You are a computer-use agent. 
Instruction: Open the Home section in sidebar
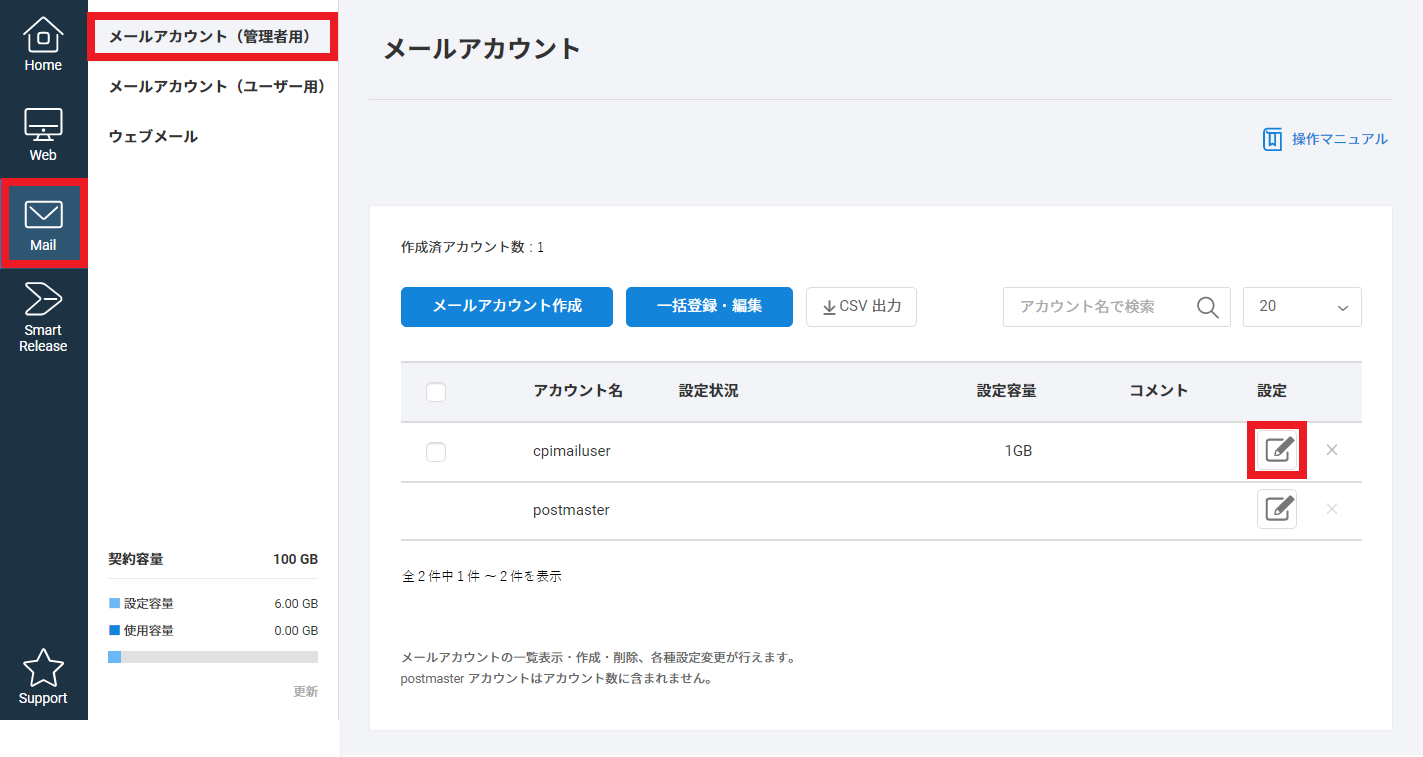point(43,45)
